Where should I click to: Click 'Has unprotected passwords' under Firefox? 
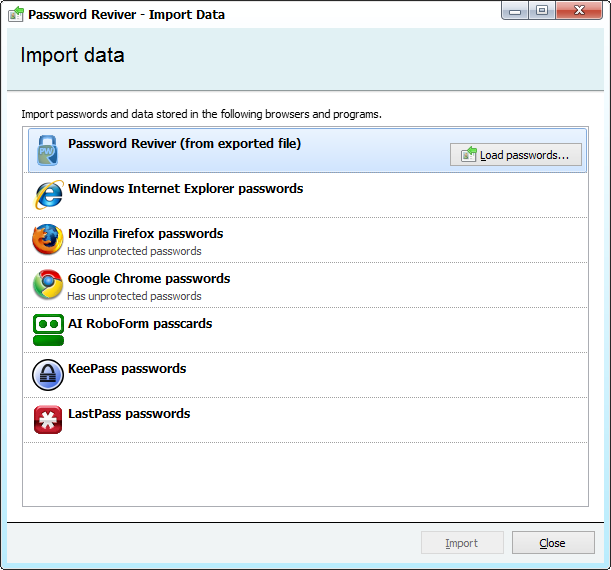coord(134,251)
